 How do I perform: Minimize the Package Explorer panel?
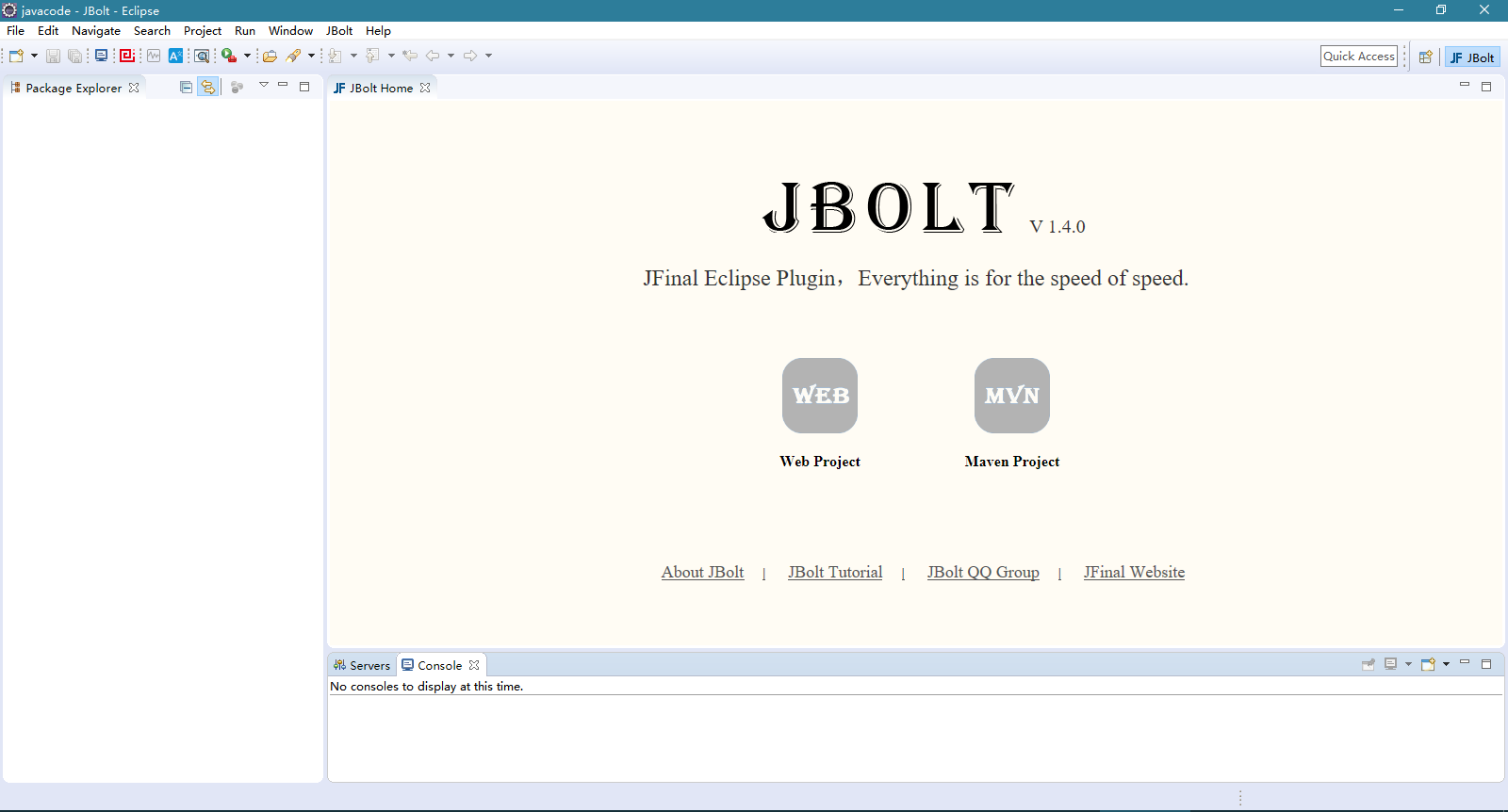[283, 85]
